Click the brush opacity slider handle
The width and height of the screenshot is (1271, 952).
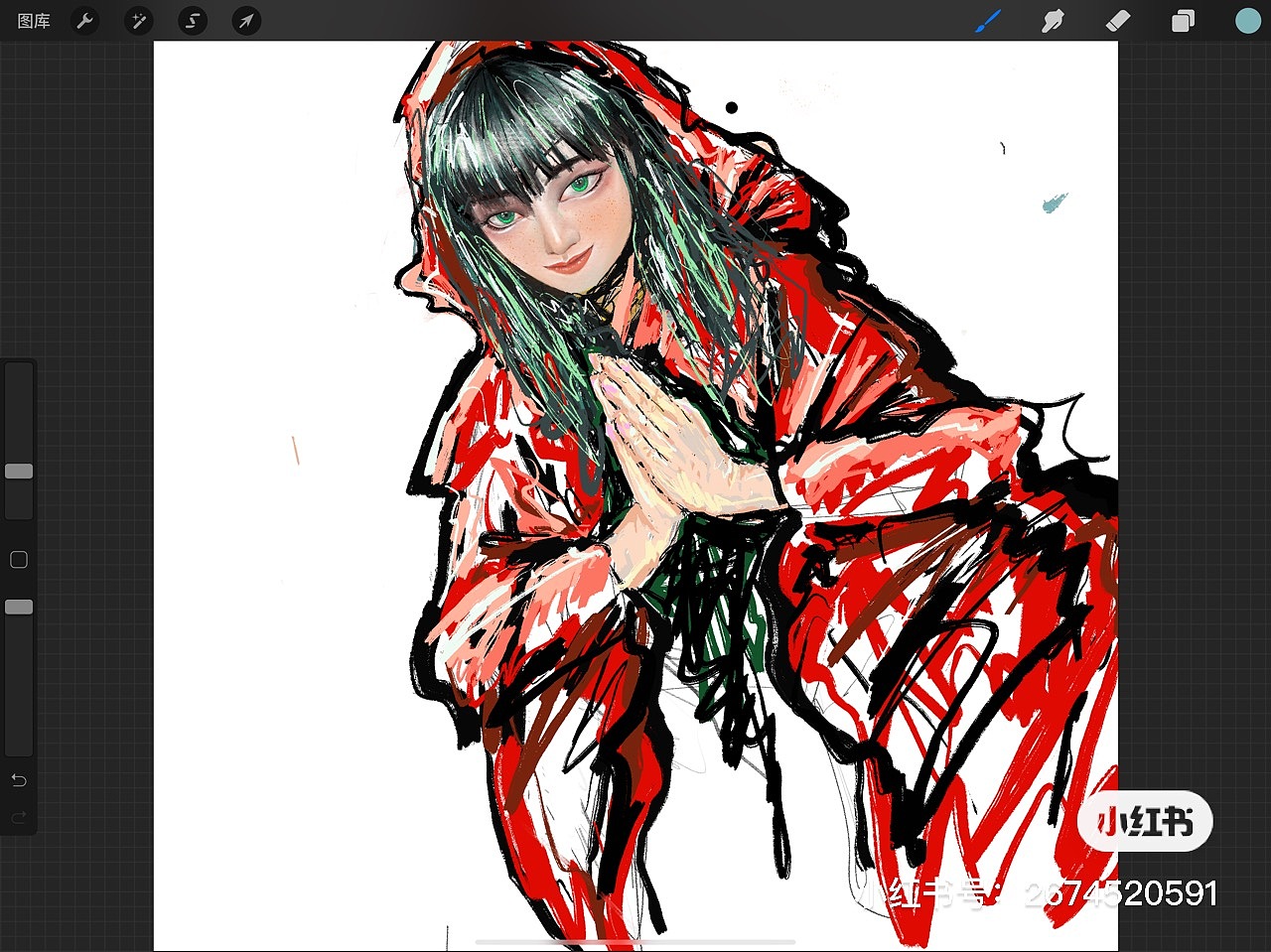click(19, 607)
